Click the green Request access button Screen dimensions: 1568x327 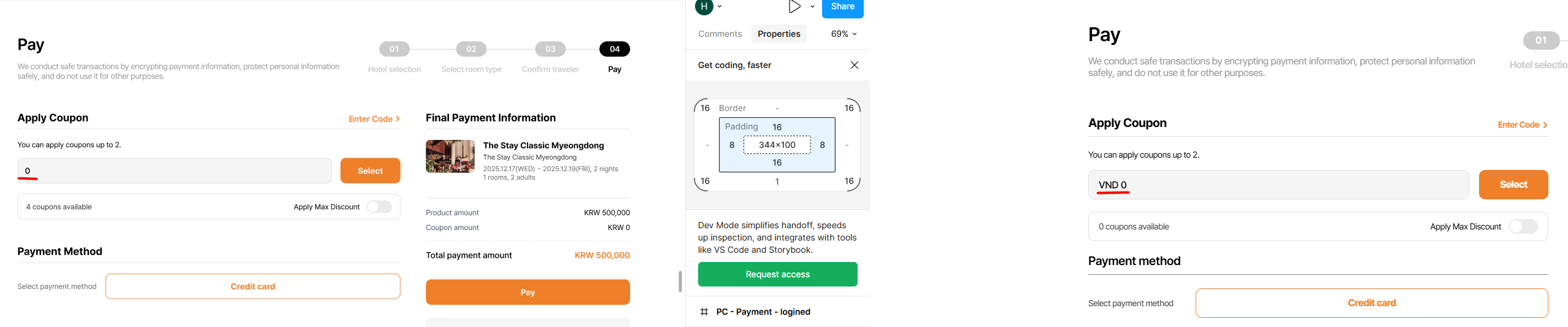777,274
